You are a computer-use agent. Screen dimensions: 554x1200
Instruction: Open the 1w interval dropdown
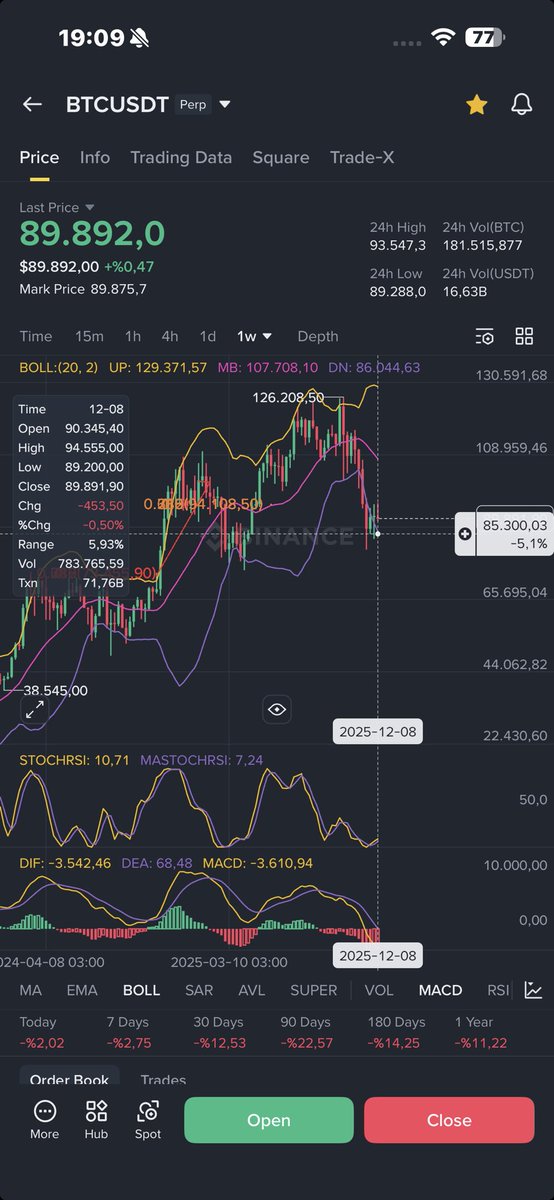[254, 336]
